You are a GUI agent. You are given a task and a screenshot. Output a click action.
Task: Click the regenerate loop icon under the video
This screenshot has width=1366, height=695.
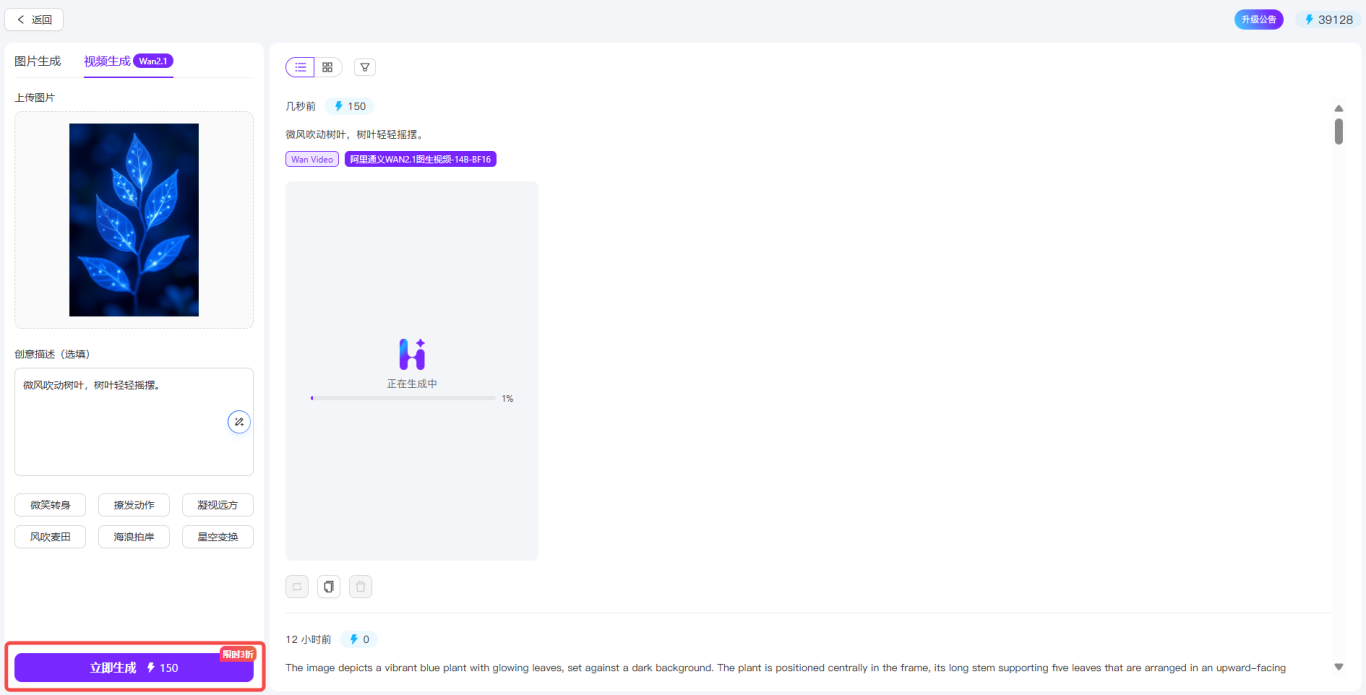[x=297, y=586]
